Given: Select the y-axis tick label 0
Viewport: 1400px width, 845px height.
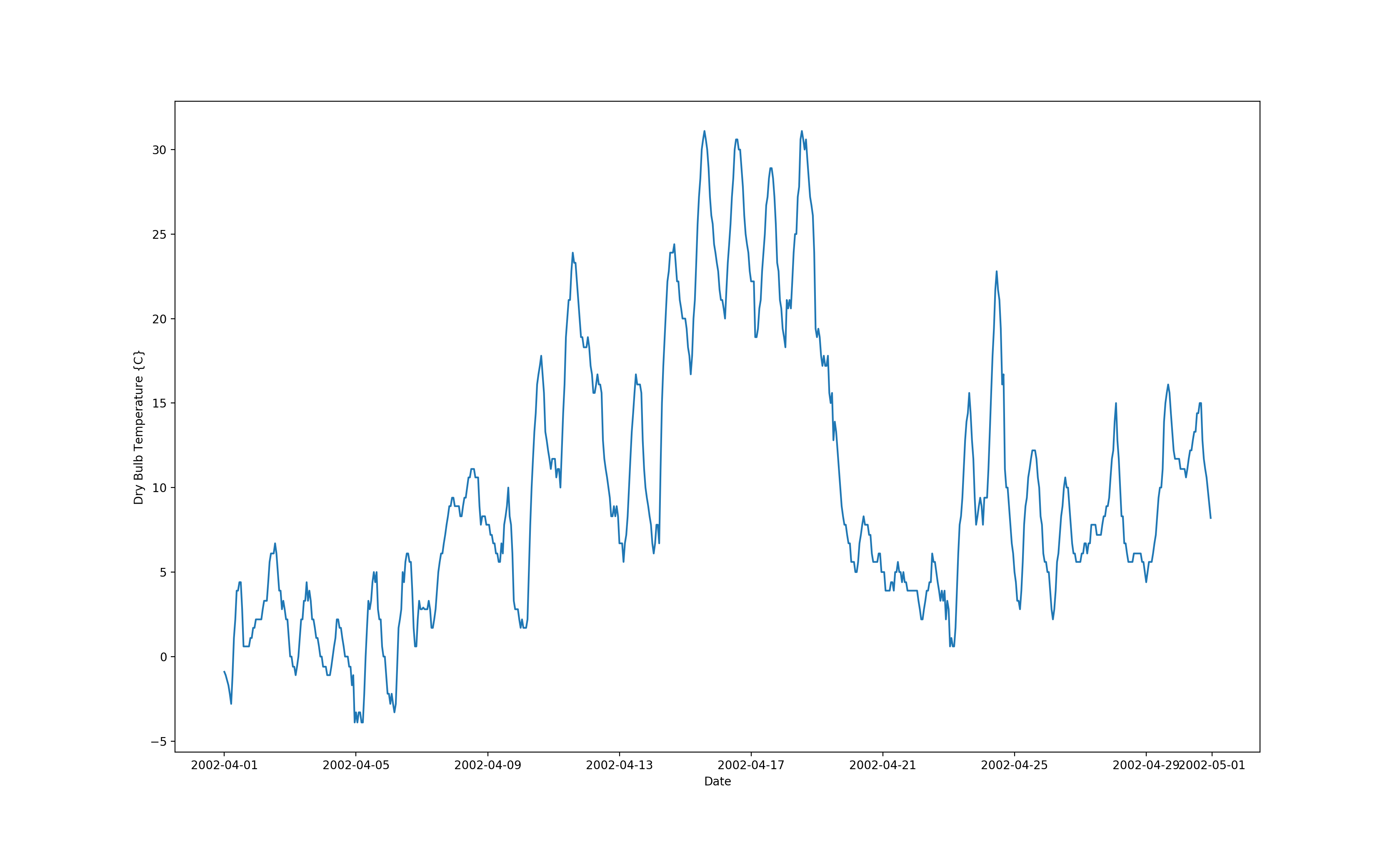Looking at the screenshot, I should 163,657.
